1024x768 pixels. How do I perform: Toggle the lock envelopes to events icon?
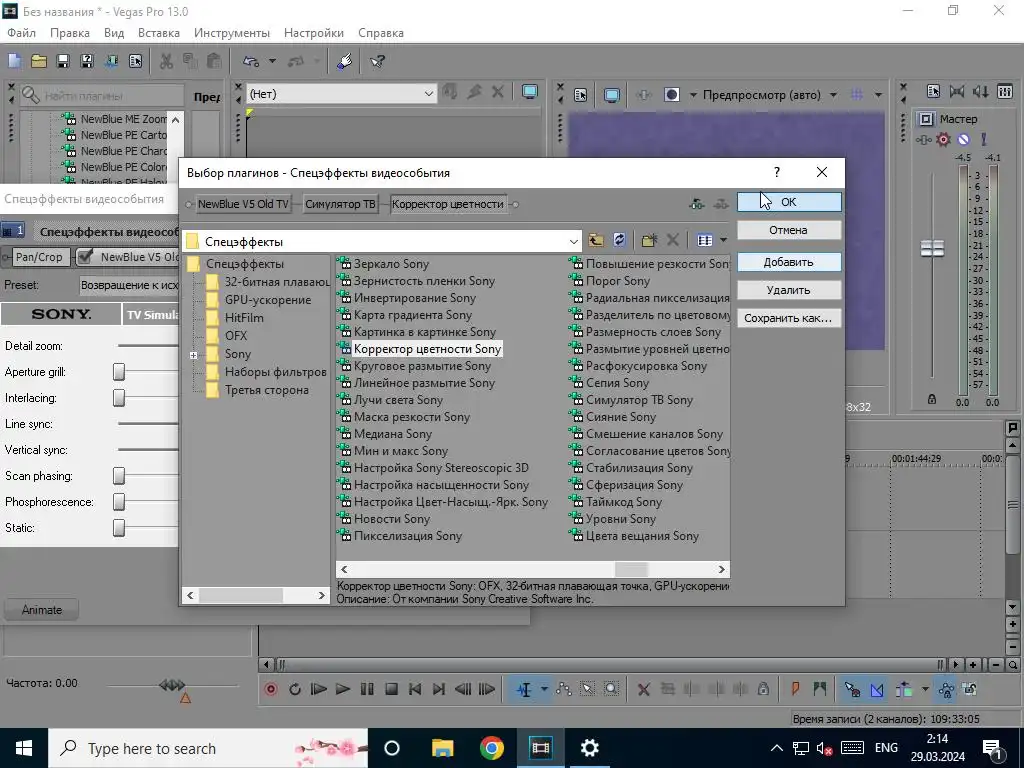pyautogui.click(x=946, y=689)
